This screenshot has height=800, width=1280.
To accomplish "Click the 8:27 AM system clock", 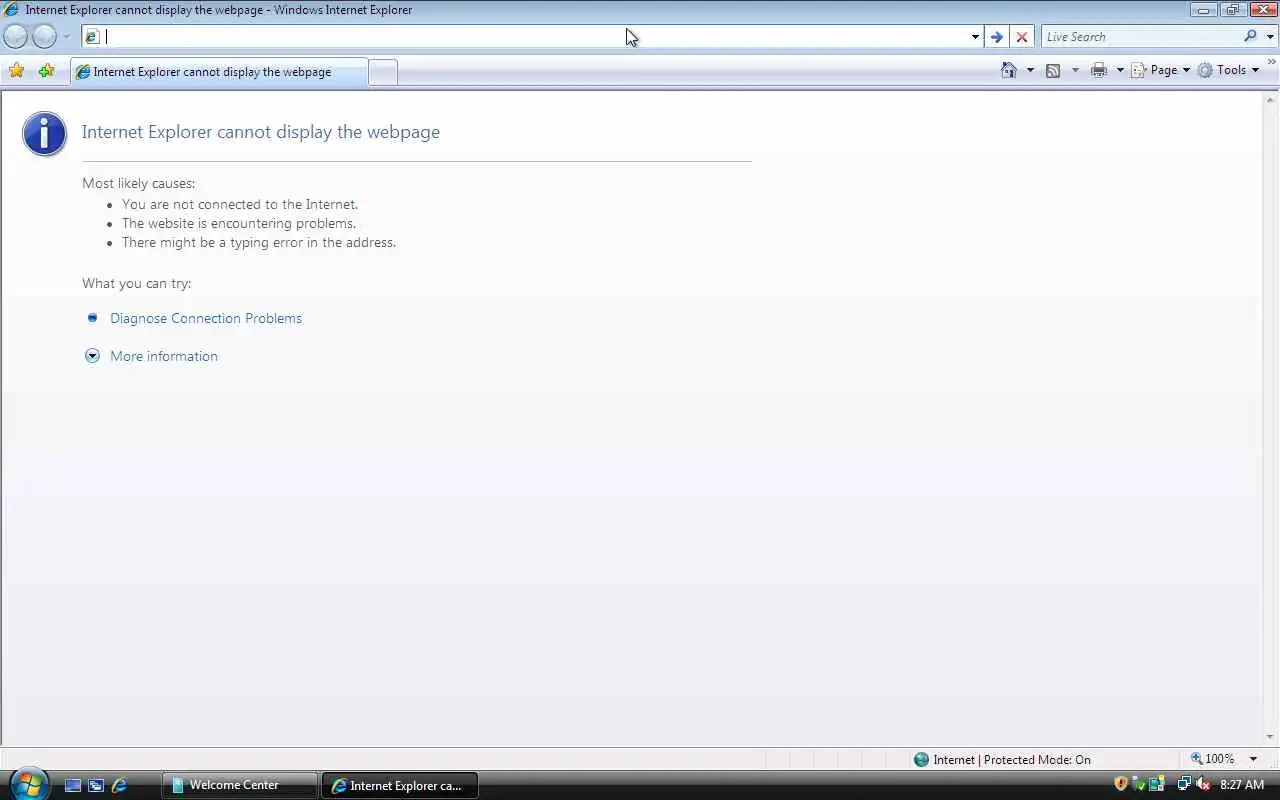I will pyautogui.click(x=1242, y=785).
